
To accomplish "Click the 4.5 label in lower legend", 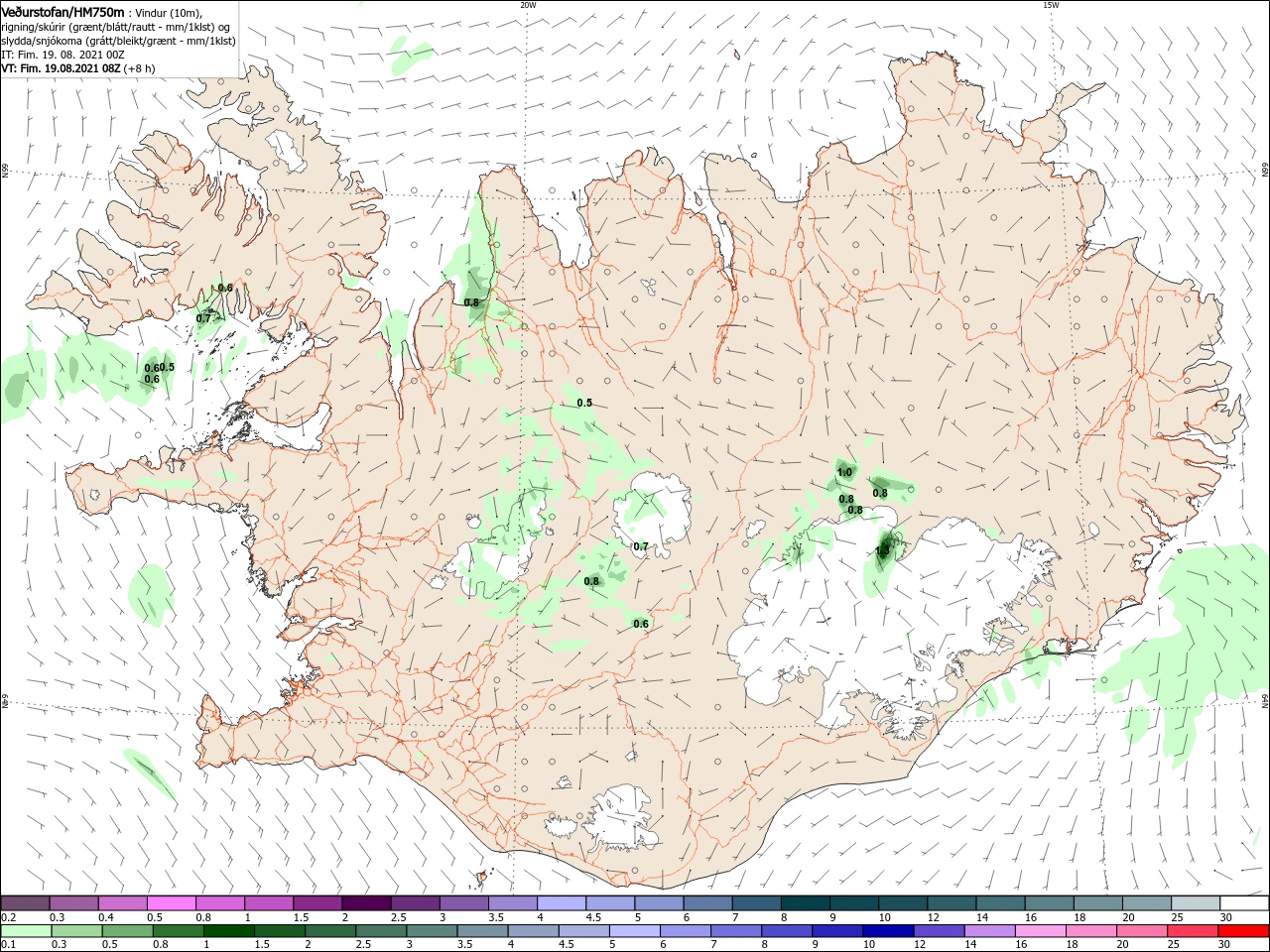I will point(567,945).
